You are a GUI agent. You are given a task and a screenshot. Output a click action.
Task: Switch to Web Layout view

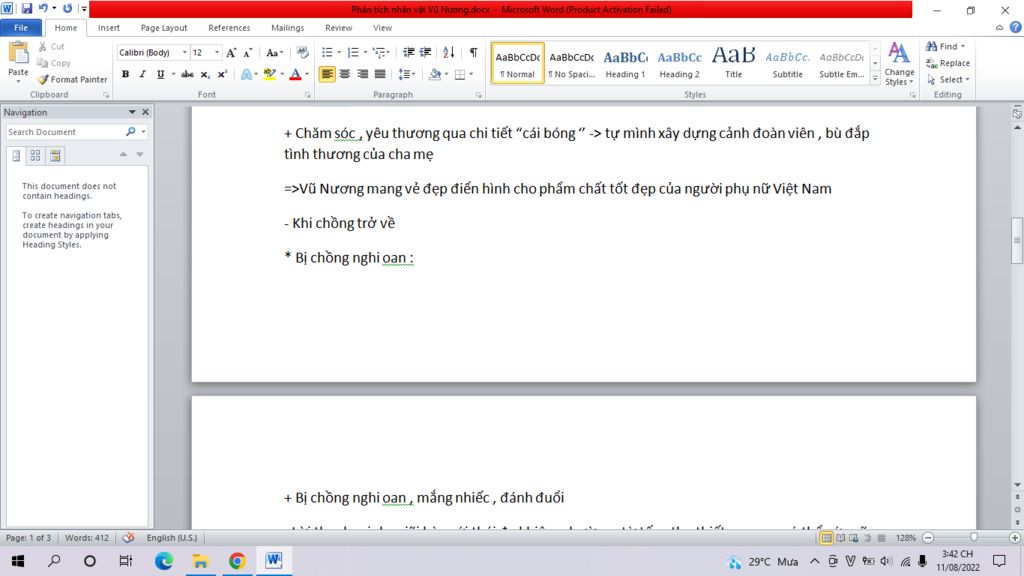click(854, 537)
